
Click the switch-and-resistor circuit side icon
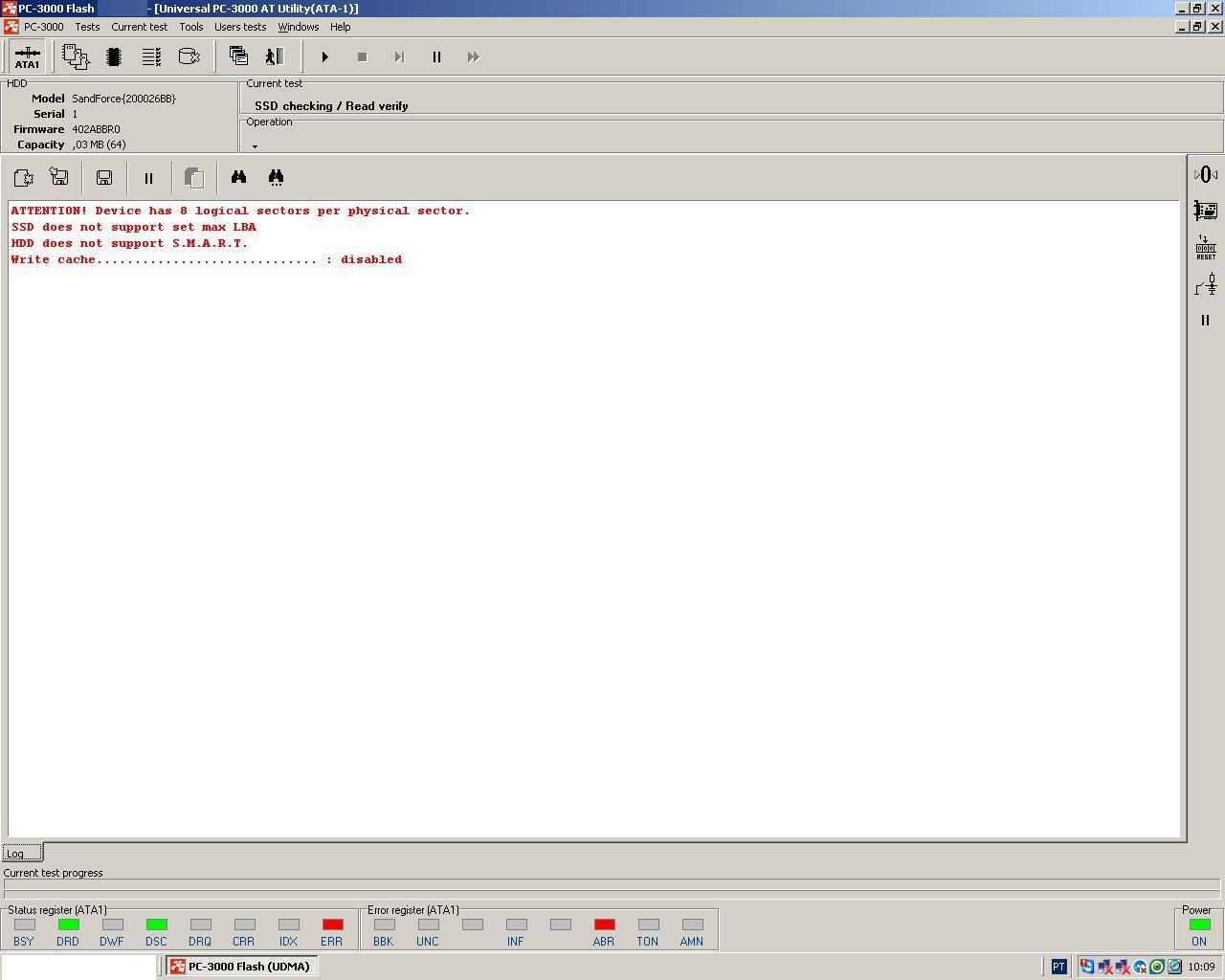[x=1206, y=284]
